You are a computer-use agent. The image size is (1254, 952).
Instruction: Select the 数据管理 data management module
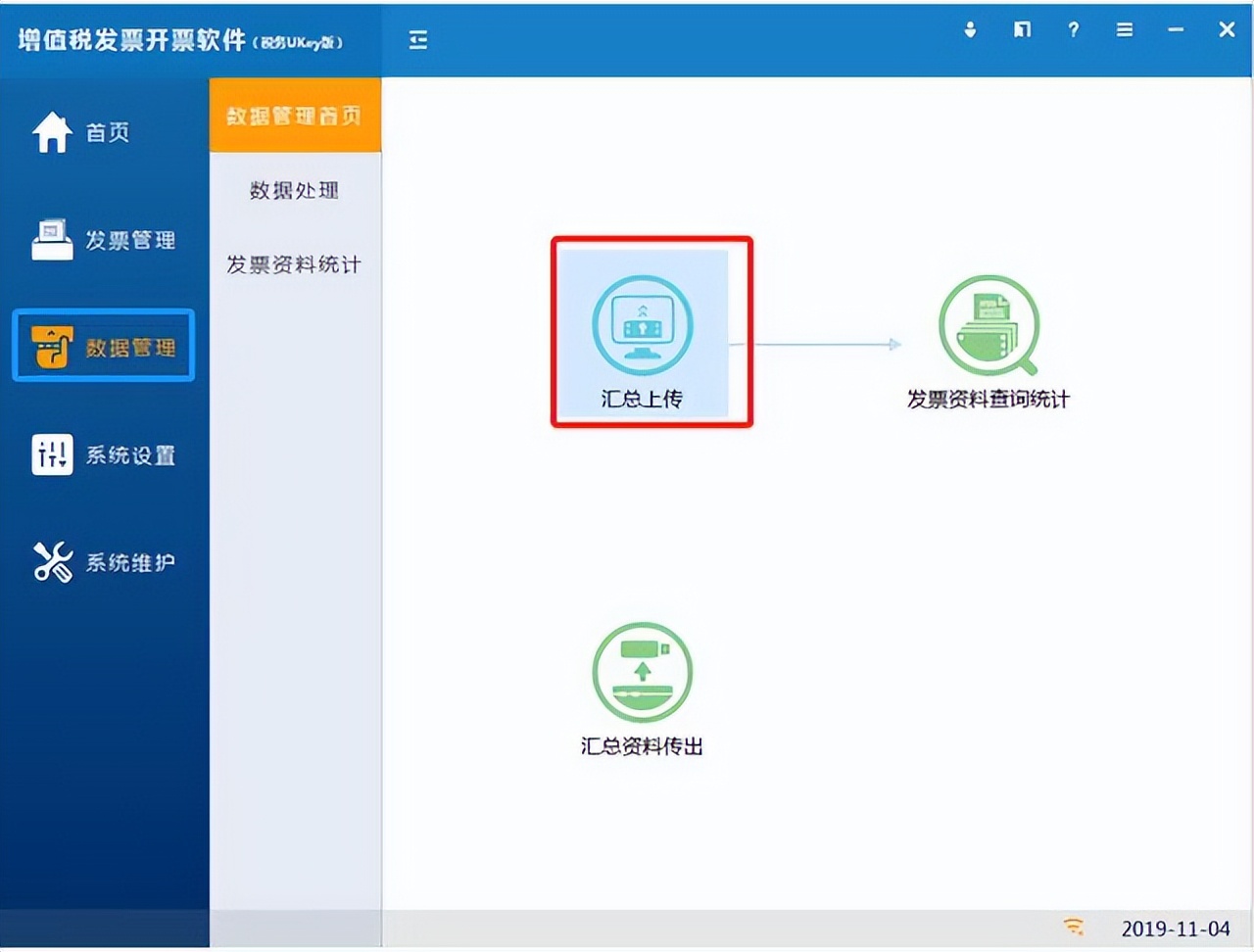(x=103, y=346)
